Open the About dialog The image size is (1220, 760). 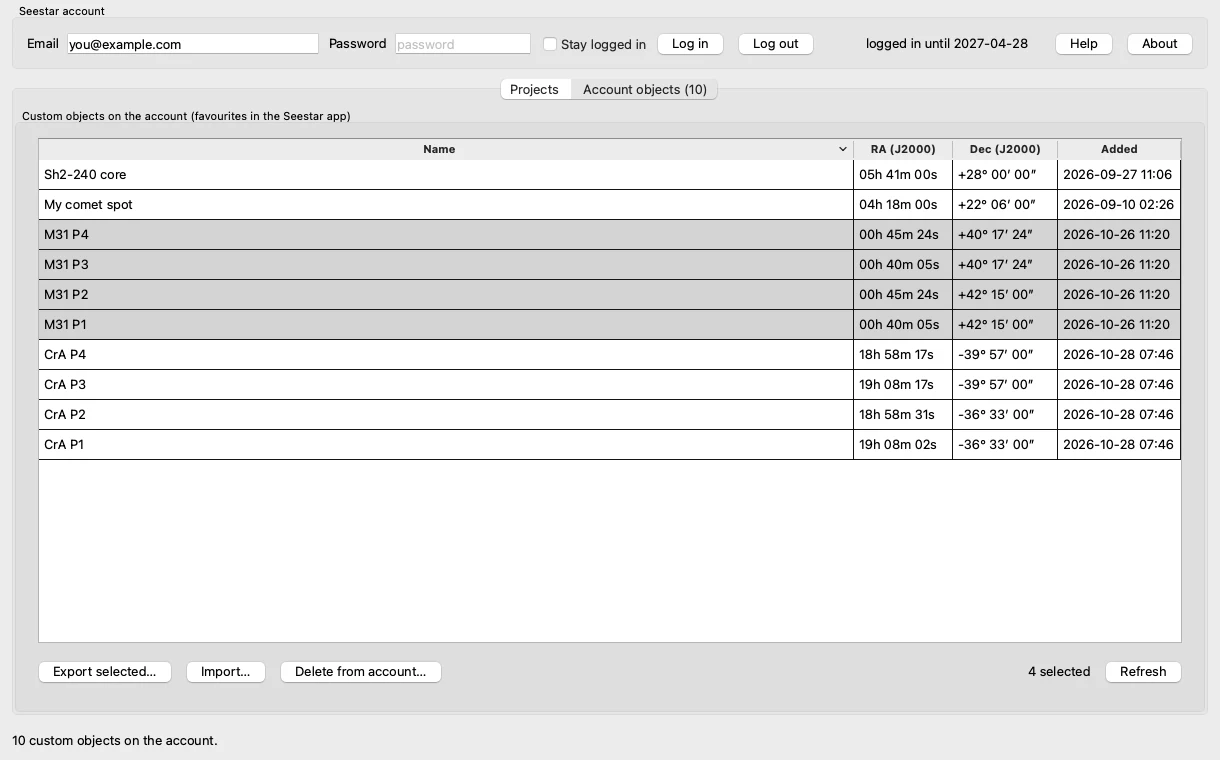1160,44
